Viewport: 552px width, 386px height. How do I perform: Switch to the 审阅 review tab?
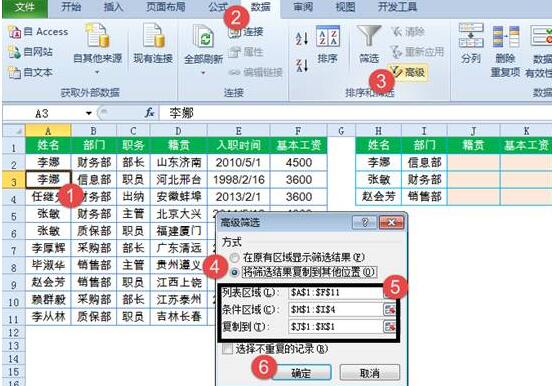(303, 7)
